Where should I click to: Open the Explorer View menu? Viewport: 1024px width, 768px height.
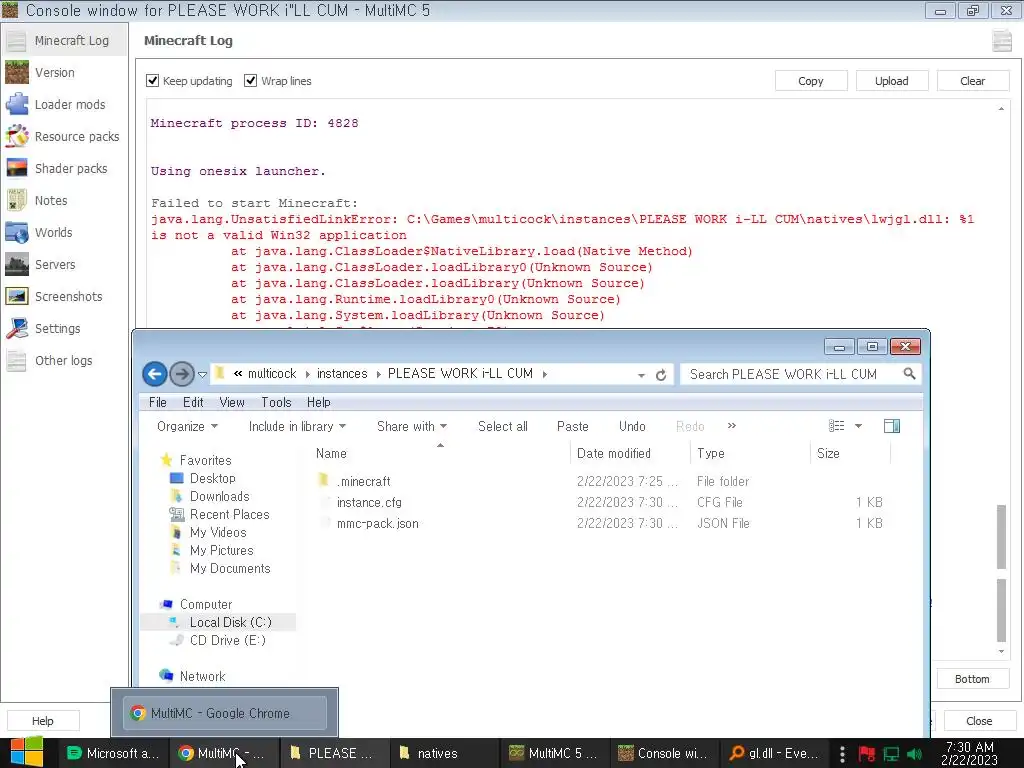click(x=232, y=402)
